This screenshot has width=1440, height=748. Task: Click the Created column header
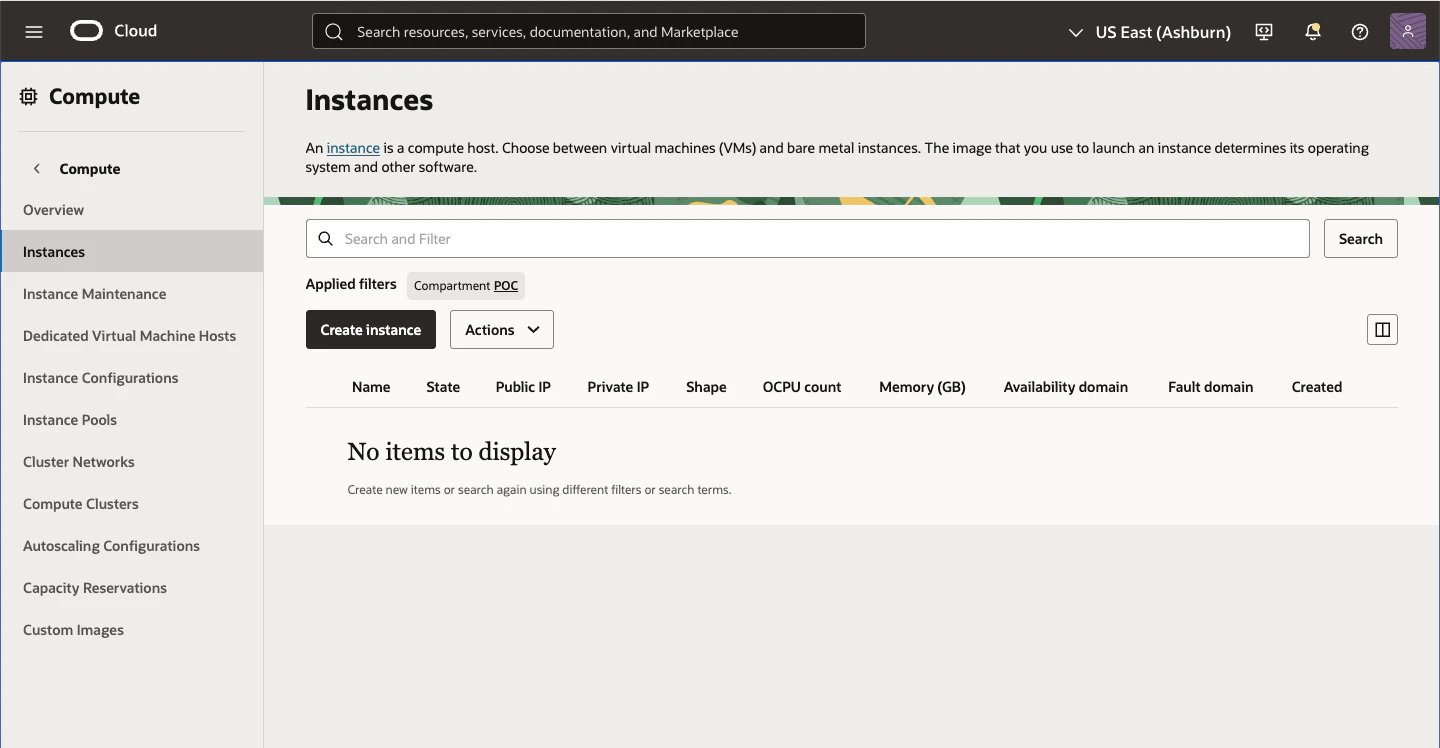coord(1316,387)
